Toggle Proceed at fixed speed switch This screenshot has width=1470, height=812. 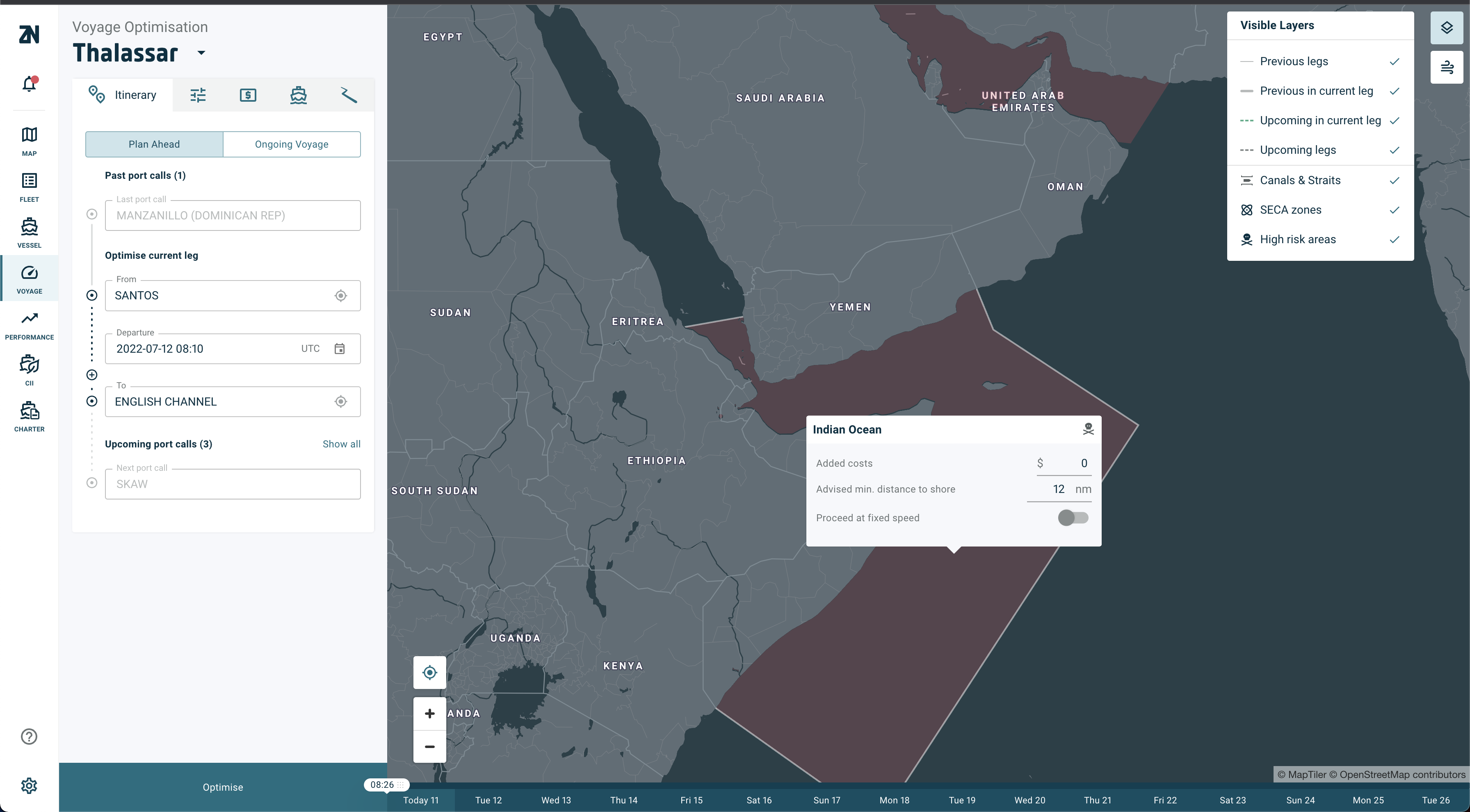point(1073,518)
